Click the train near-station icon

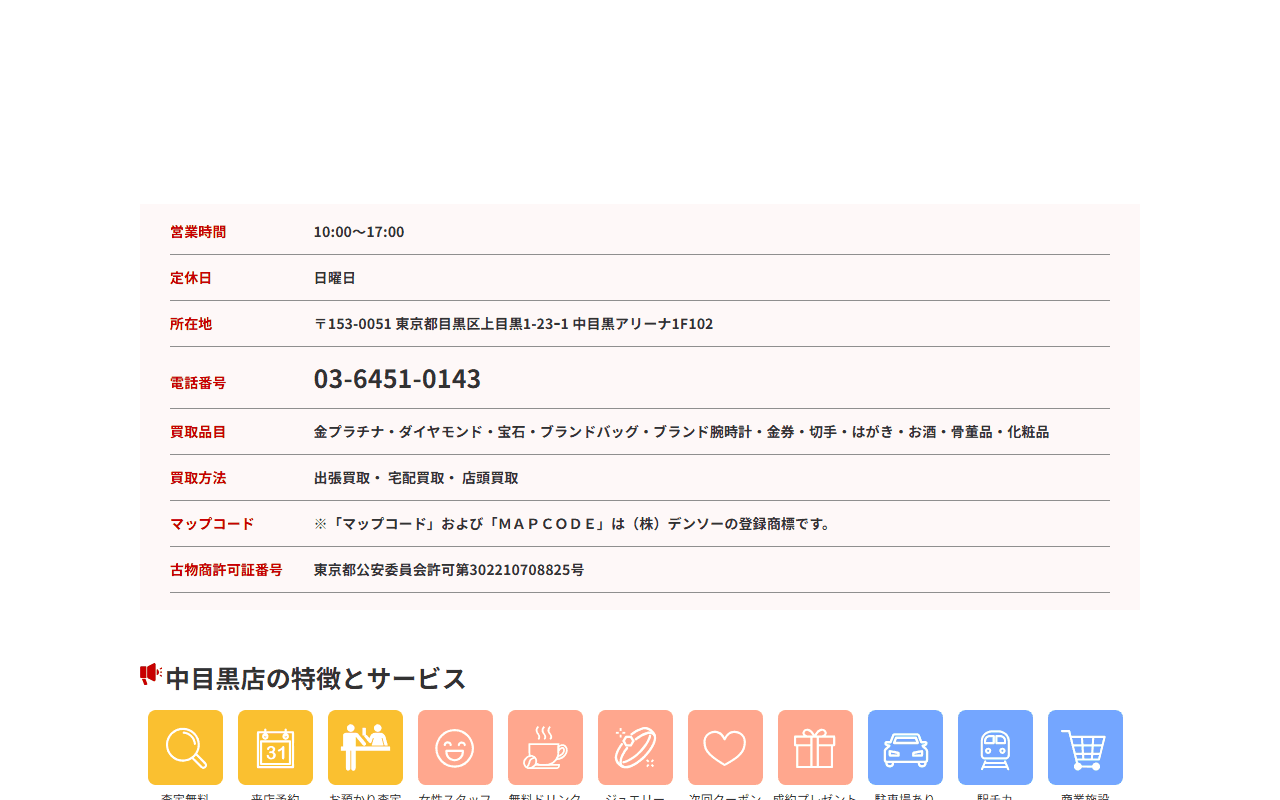(x=995, y=747)
